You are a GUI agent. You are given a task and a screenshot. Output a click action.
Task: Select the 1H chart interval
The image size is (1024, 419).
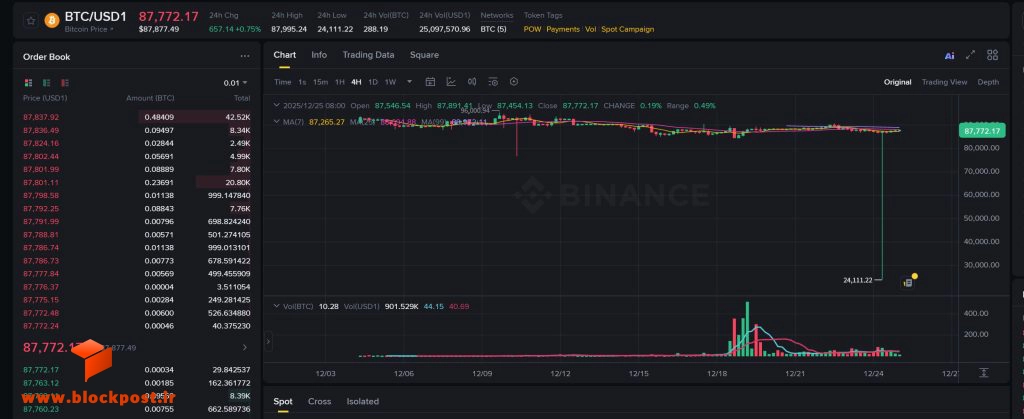pyautogui.click(x=340, y=82)
